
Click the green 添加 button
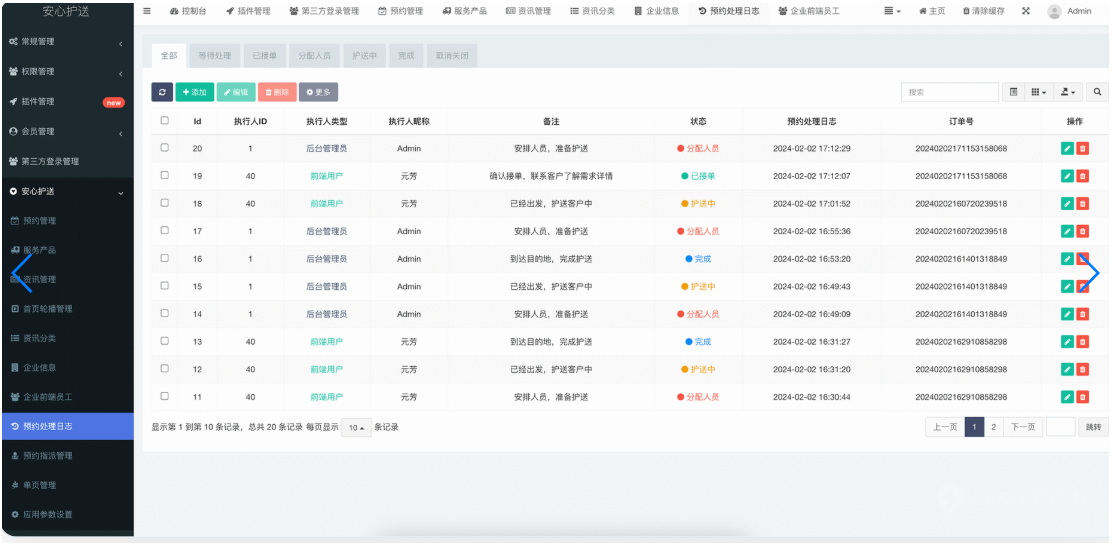click(194, 92)
